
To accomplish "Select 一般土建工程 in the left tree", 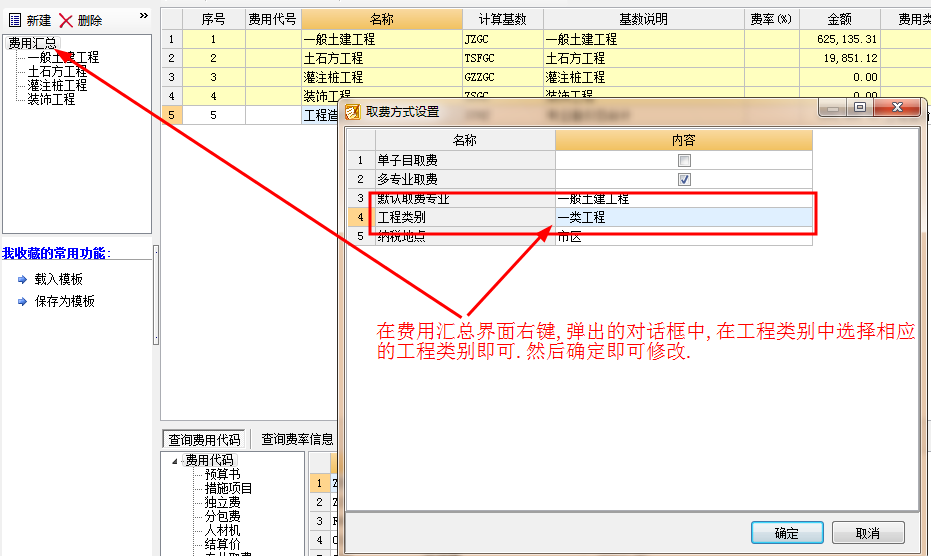I will 64,58.
